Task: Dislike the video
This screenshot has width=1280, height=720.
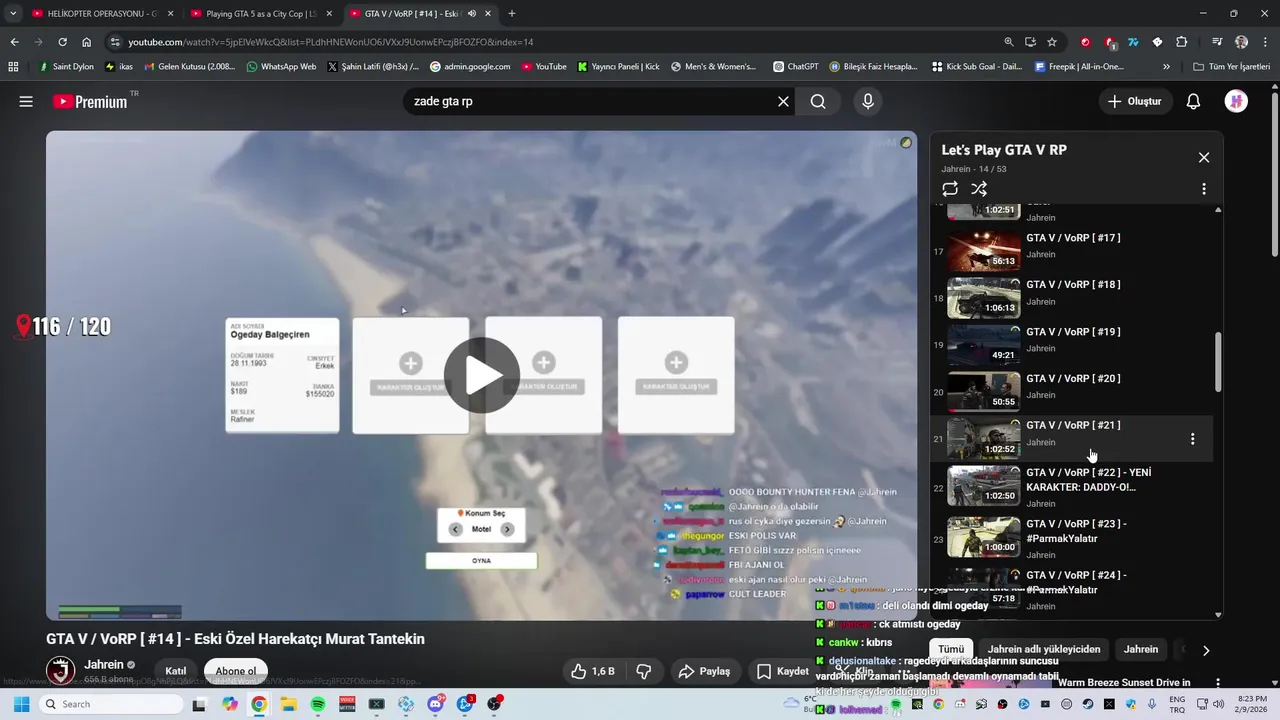Action: click(644, 671)
